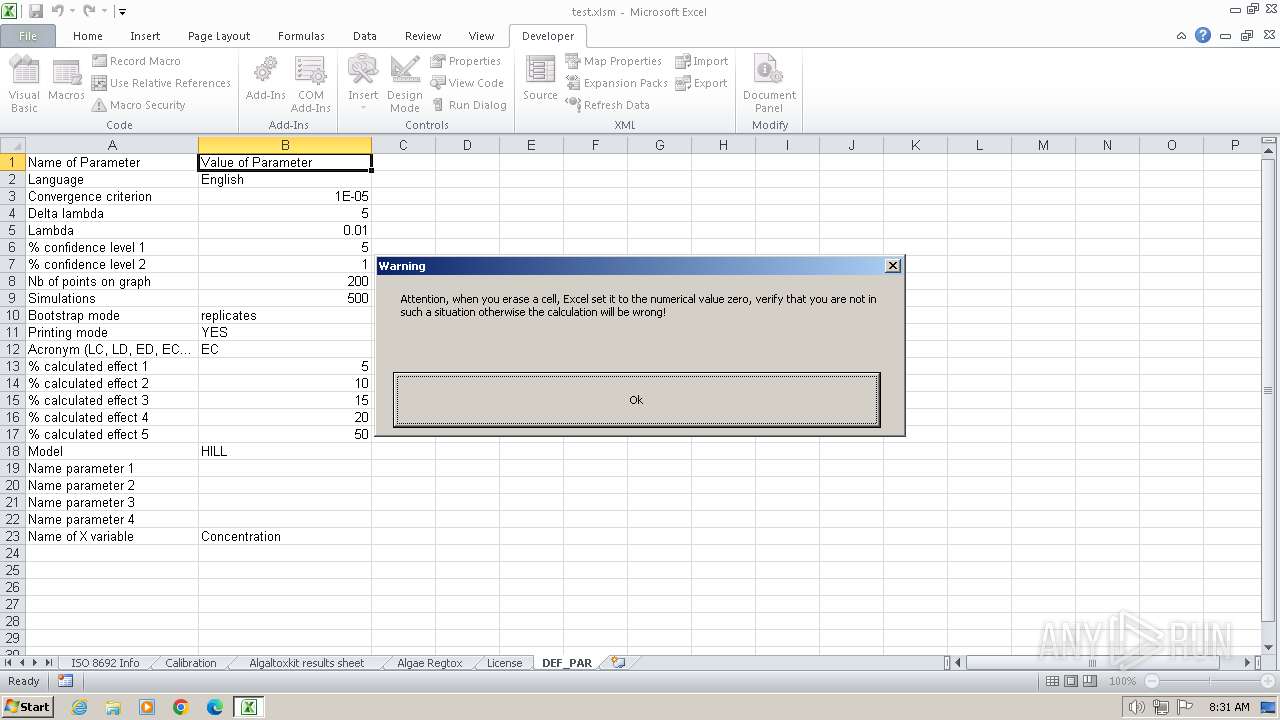This screenshot has width=1280, height=720.
Task: Open Macro Security settings
Action: point(139,105)
